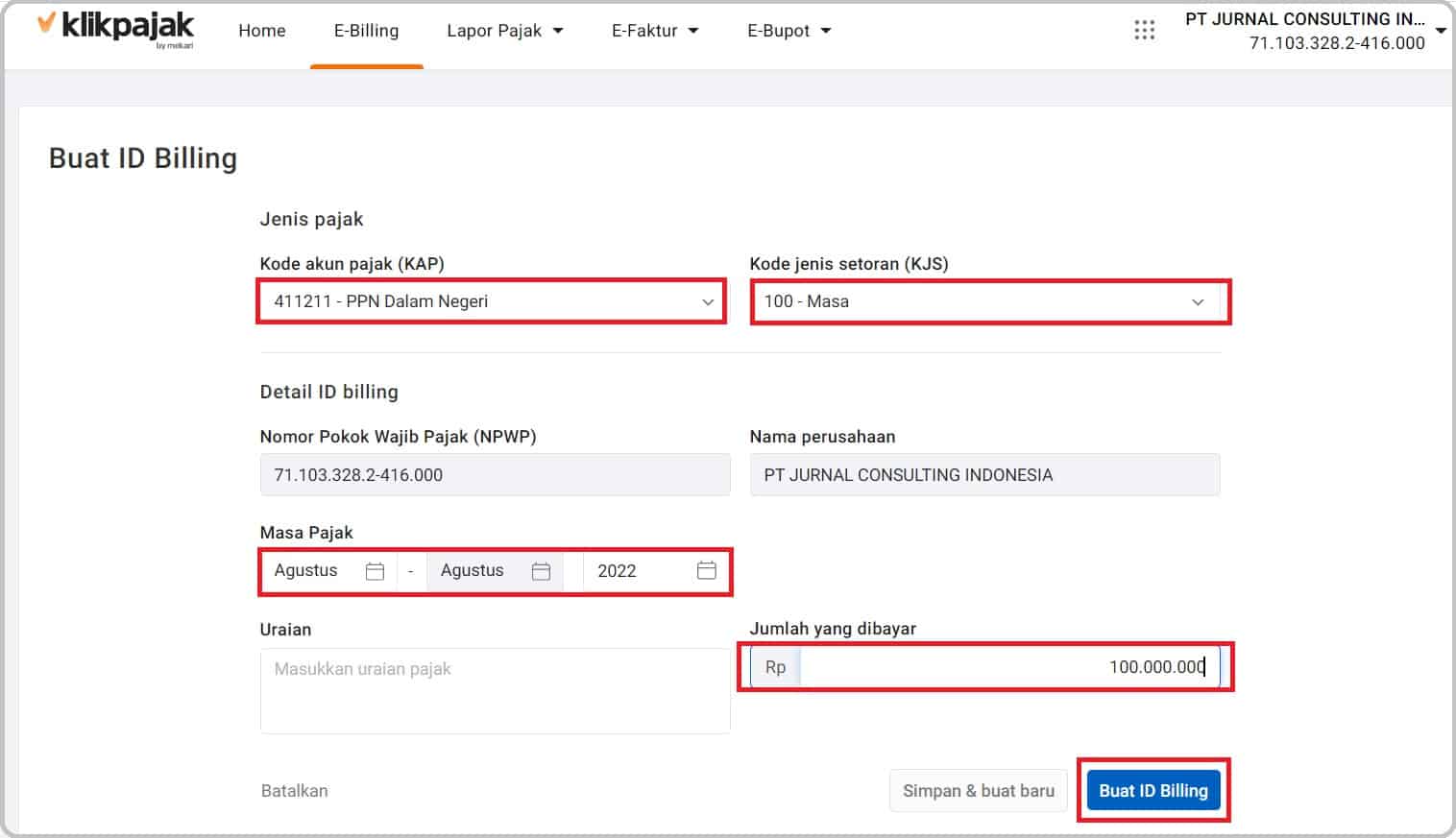Open the Kode jenis setoran (KJS) dropdown
Screen dimensions: 1456x838
tap(1198, 300)
